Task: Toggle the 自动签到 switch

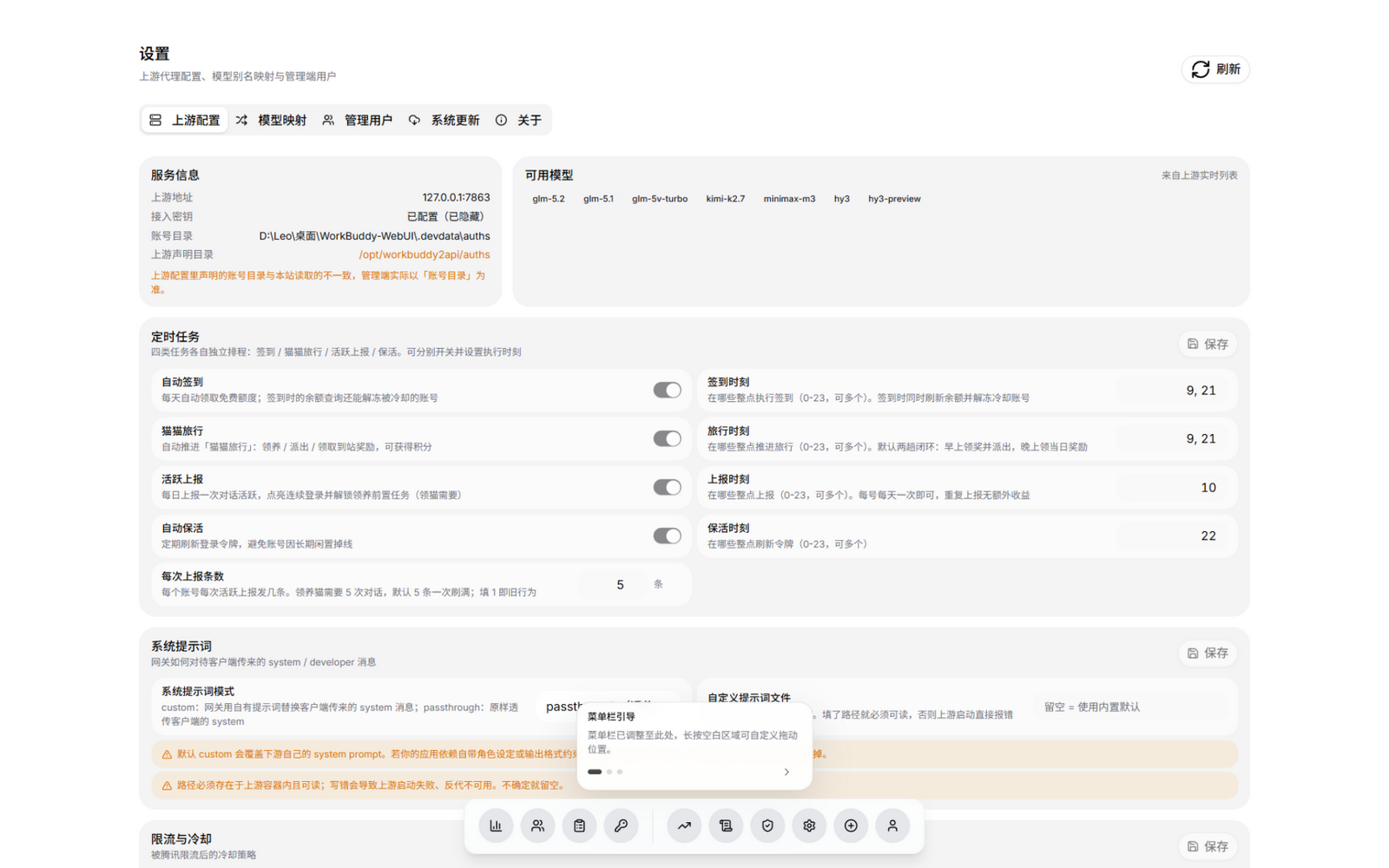Action: [667, 391]
